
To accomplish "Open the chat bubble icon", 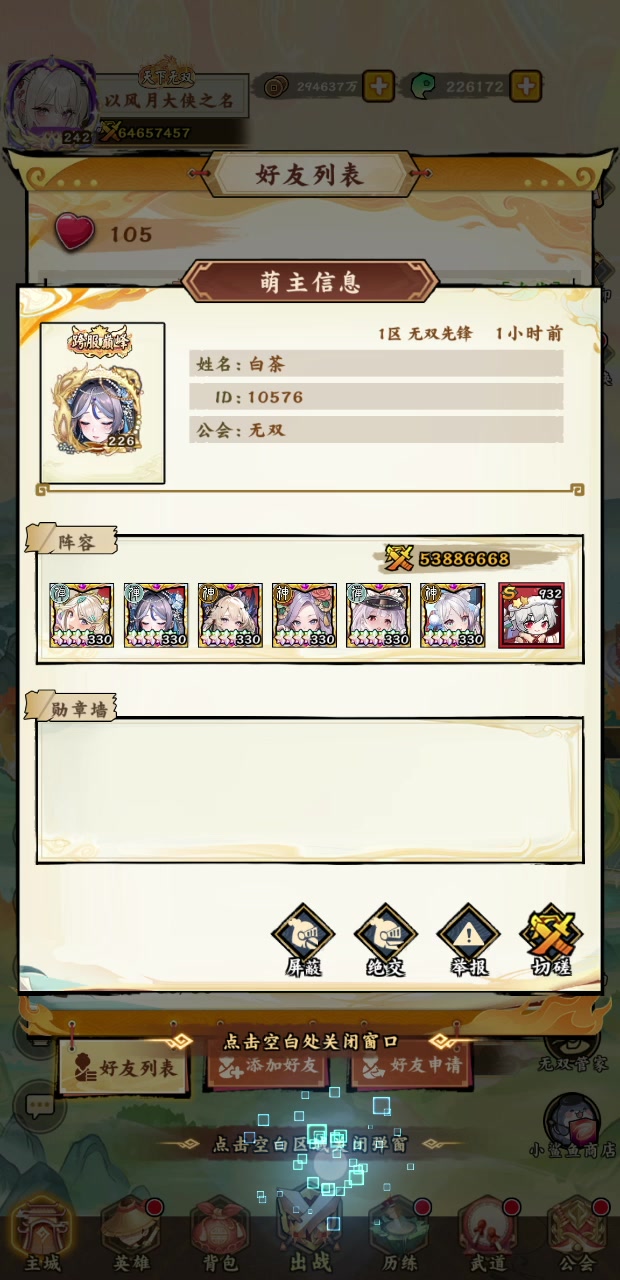I will (x=39, y=1106).
